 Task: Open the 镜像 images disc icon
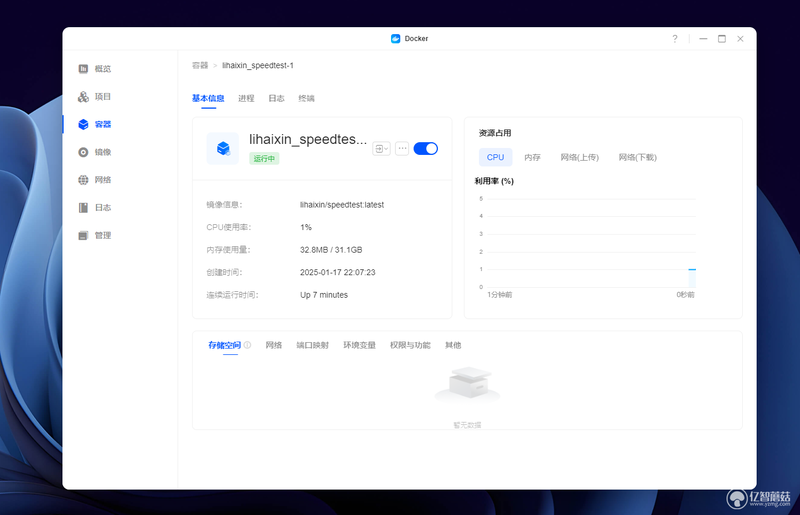pos(83,152)
